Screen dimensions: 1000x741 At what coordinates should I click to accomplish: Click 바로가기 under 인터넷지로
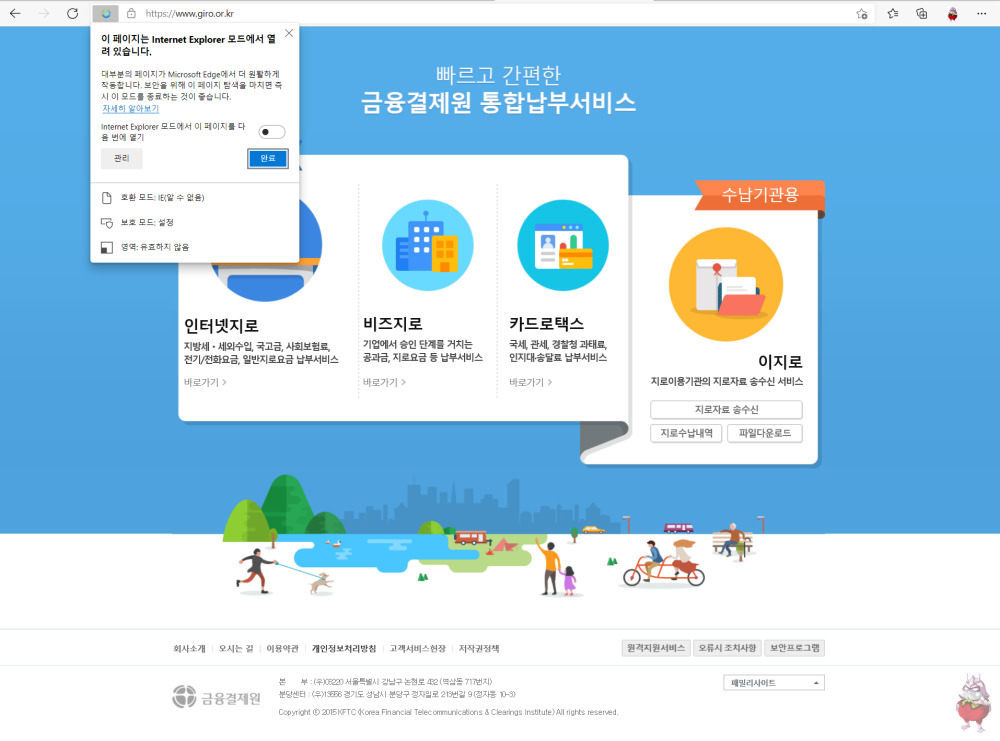[x=205, y=382]
